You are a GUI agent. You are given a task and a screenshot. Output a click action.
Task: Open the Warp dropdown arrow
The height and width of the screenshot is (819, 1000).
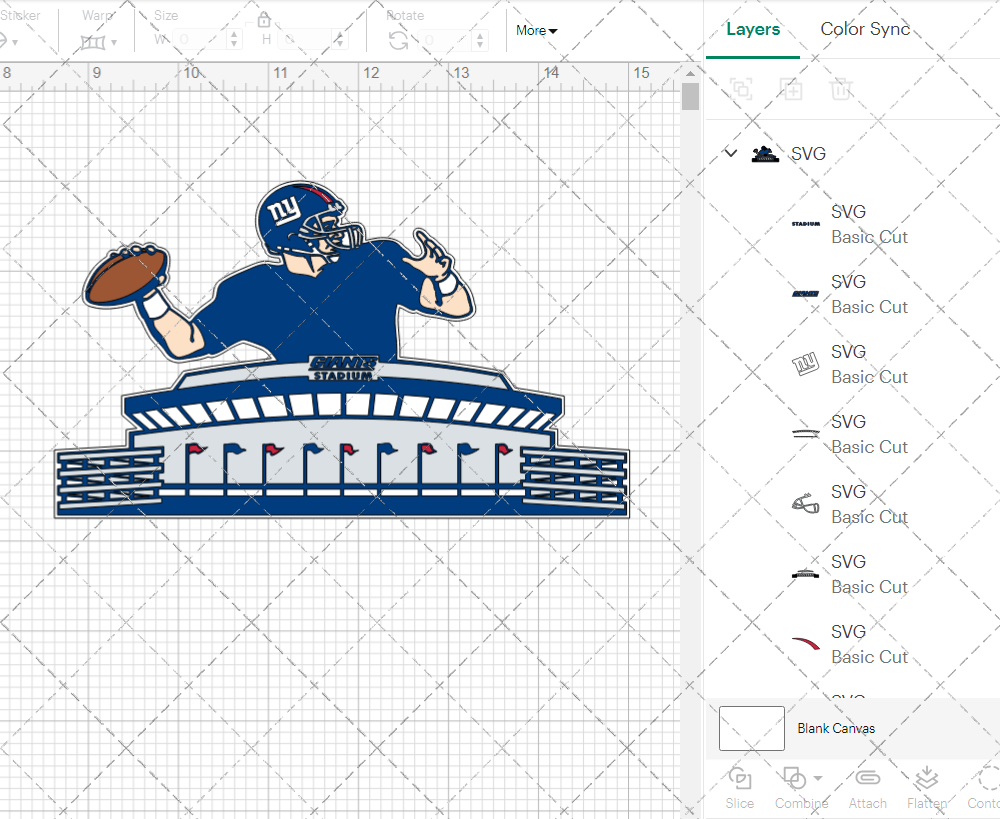coord(114,43)
